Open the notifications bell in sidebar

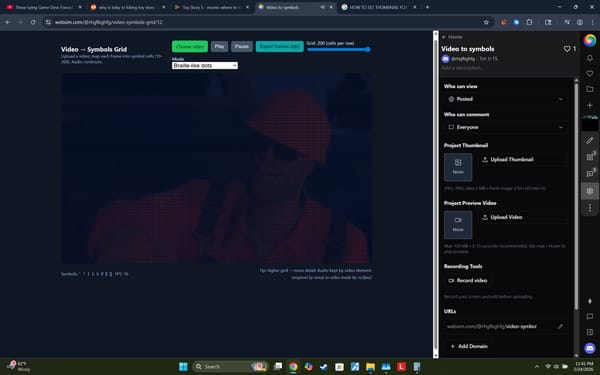[x=590, y=58]
